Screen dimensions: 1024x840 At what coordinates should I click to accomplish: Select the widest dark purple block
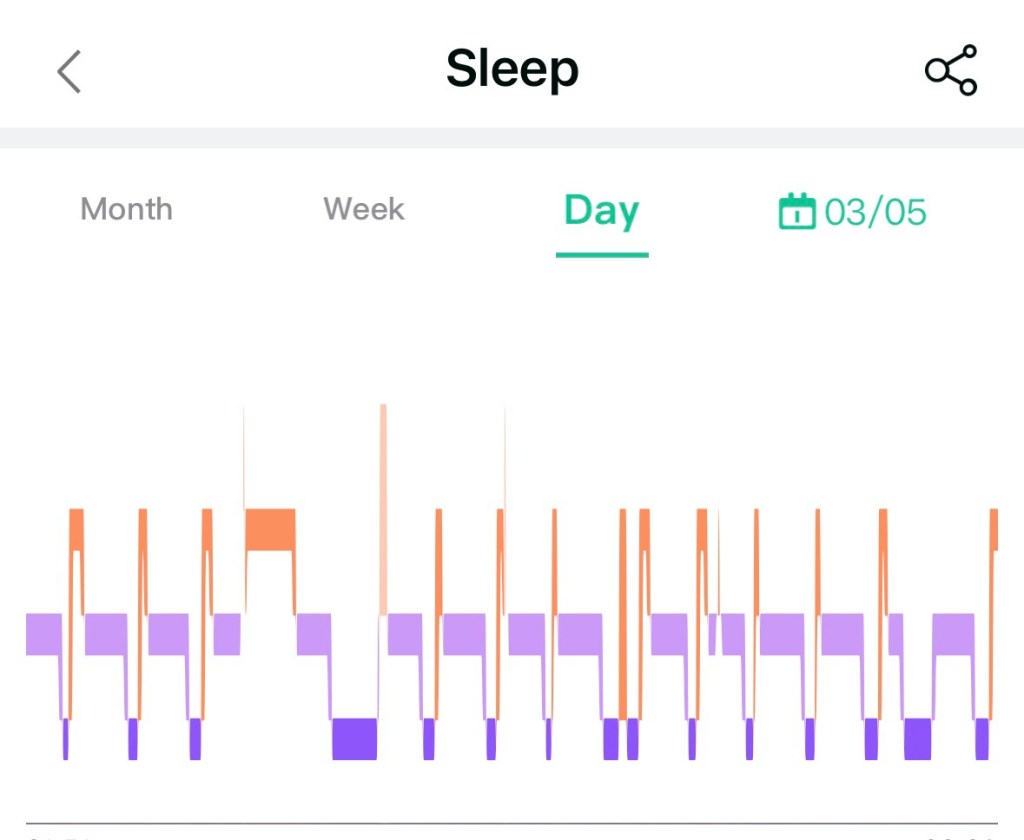[354, 738]
